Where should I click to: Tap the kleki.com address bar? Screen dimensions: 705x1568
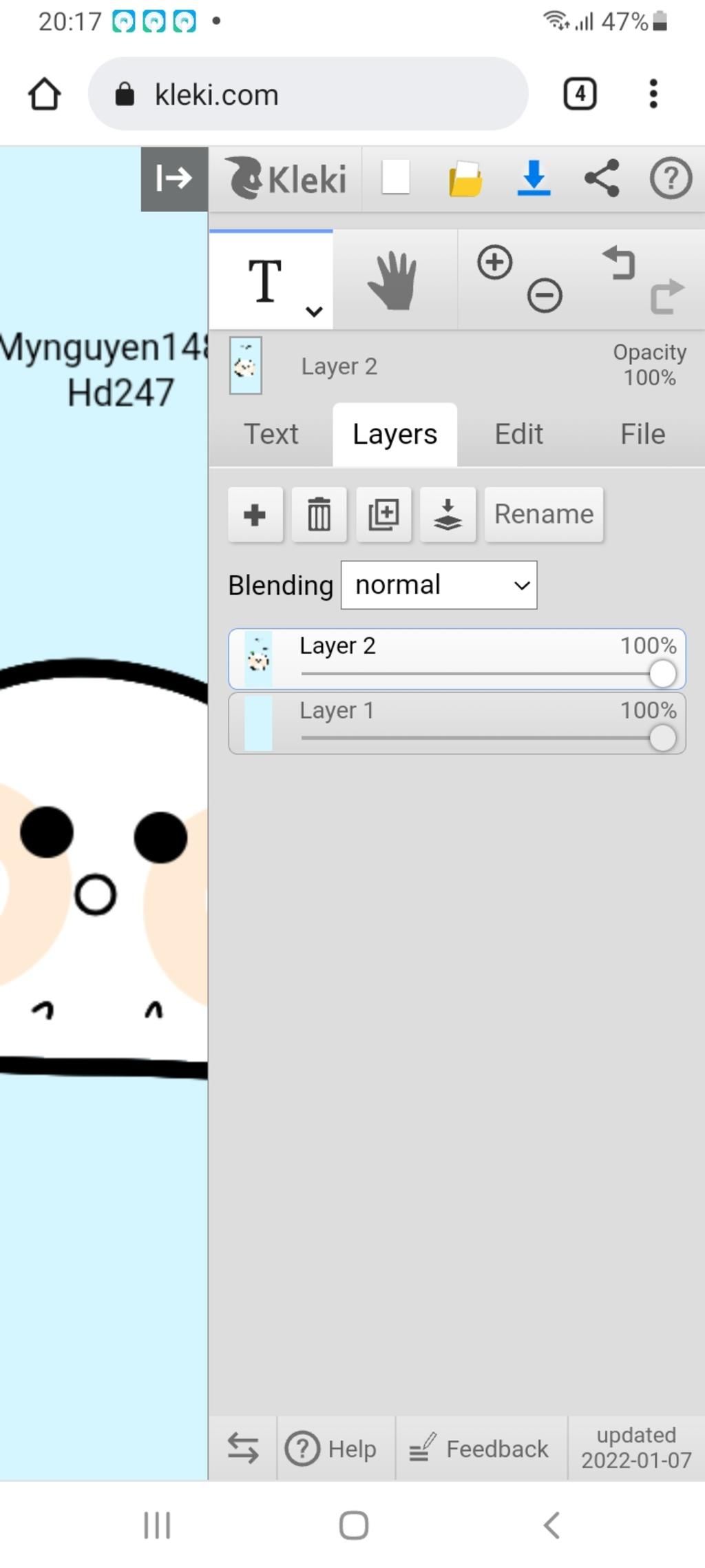tap(308, 94)
